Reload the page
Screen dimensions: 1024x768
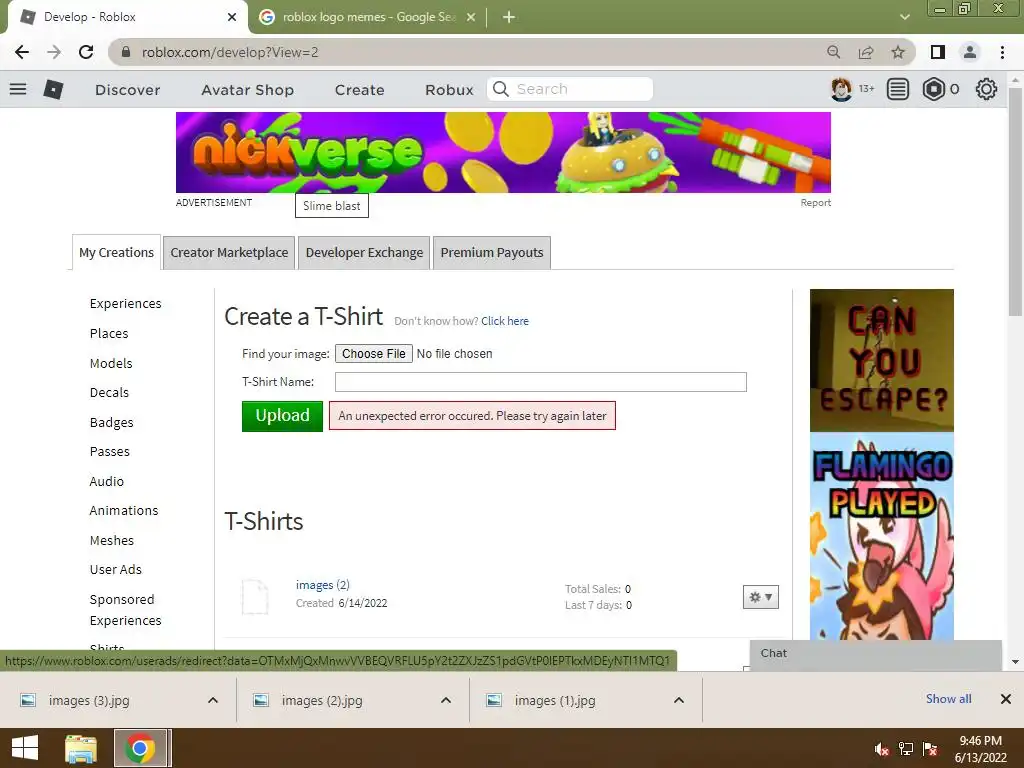86,52
